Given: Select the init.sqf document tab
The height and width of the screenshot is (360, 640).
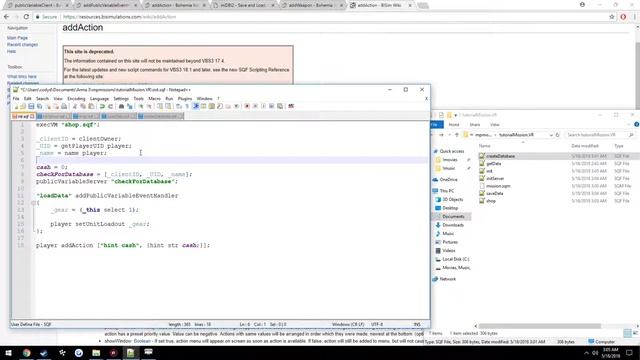Looking at the screenshot, I should click(23, 116).
